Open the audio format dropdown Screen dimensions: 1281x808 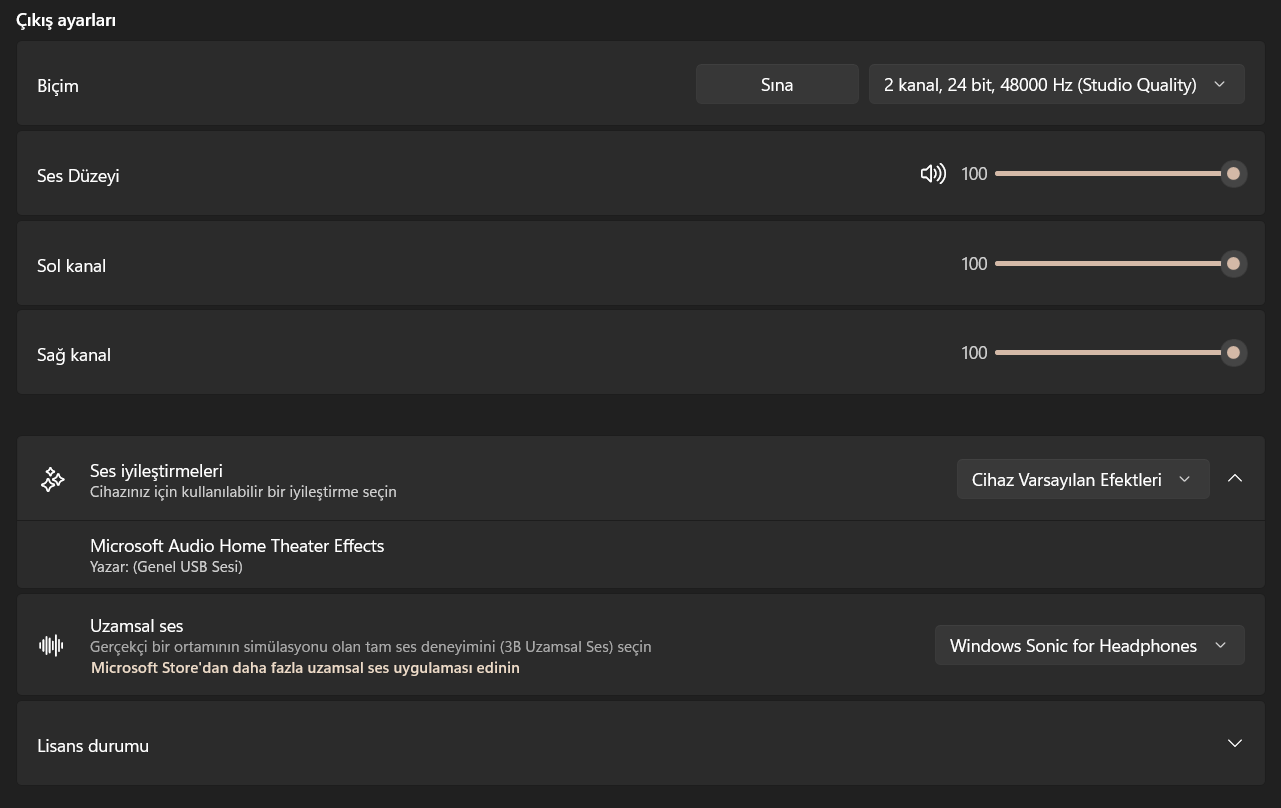pos(1056,85)
